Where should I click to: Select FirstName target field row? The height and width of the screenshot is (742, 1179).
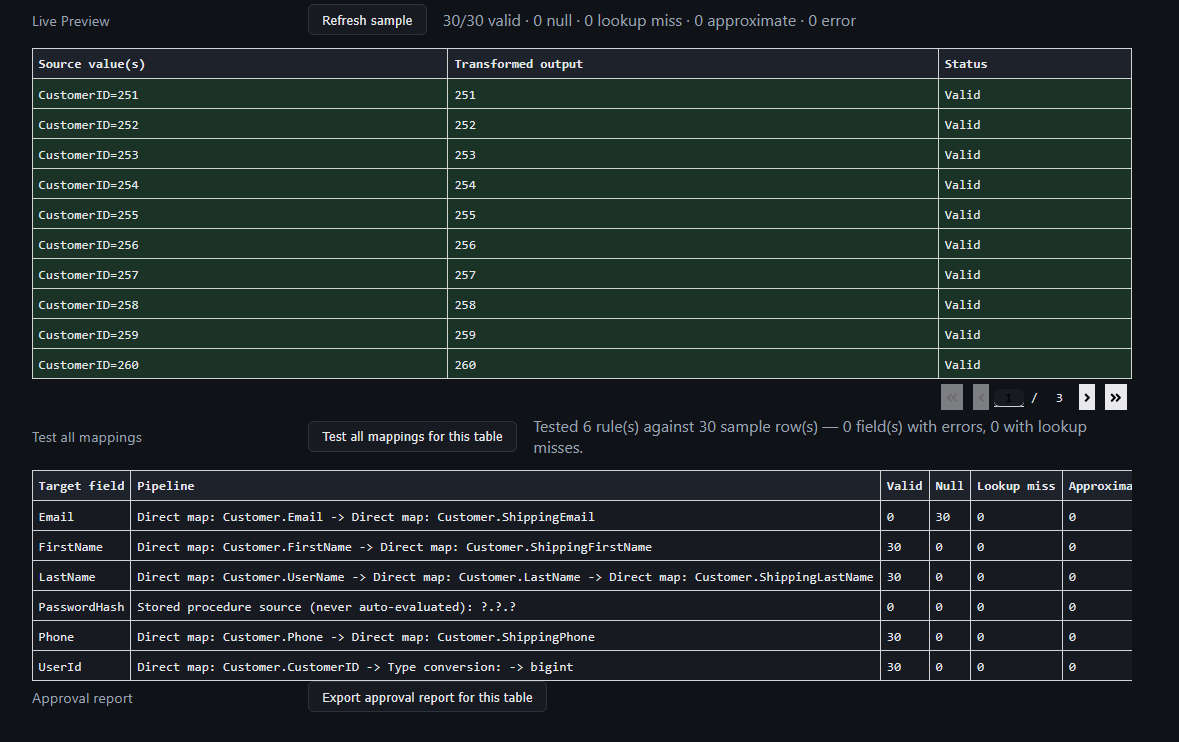coord(582,547)
